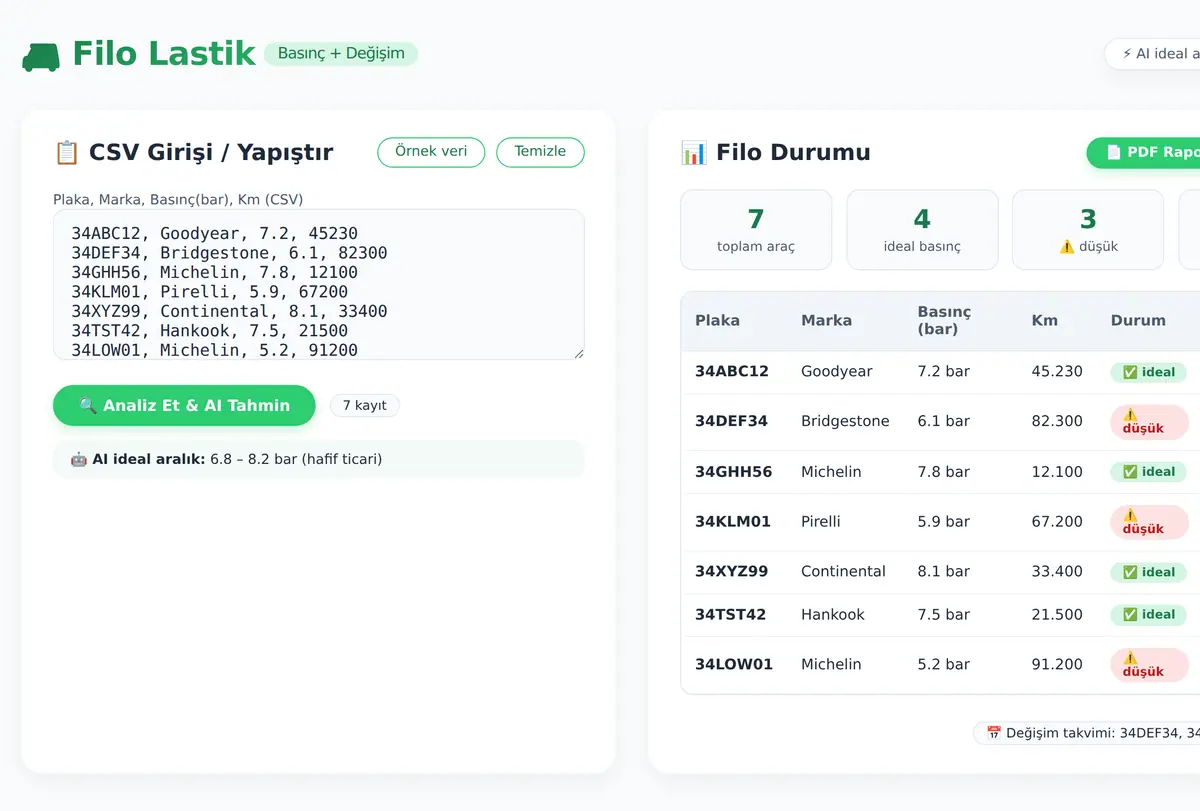
Task: Click the Değişim takvimi schedule pill
Action: coord(1087,733)
